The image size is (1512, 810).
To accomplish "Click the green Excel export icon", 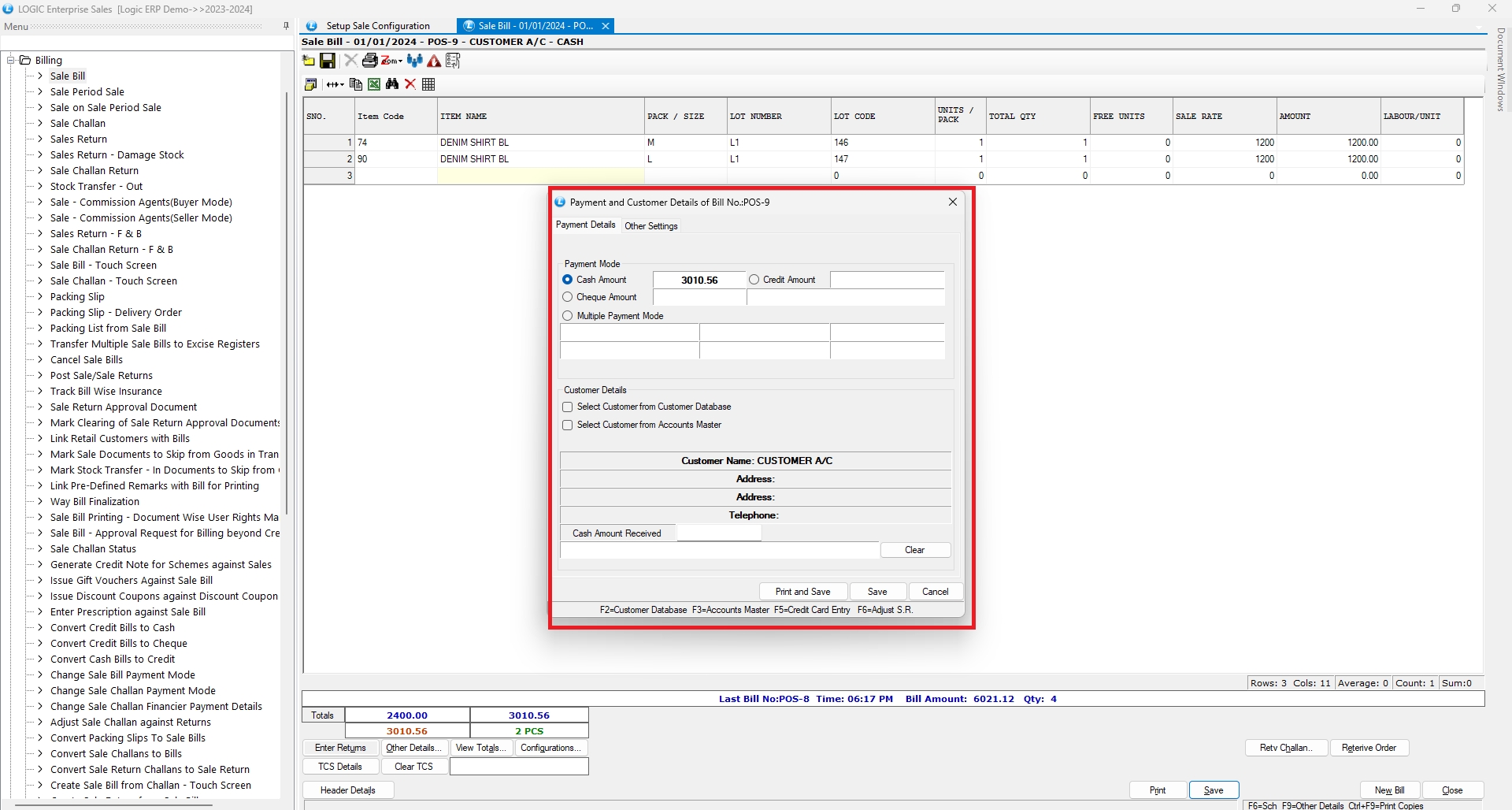I will click(374, 84).
